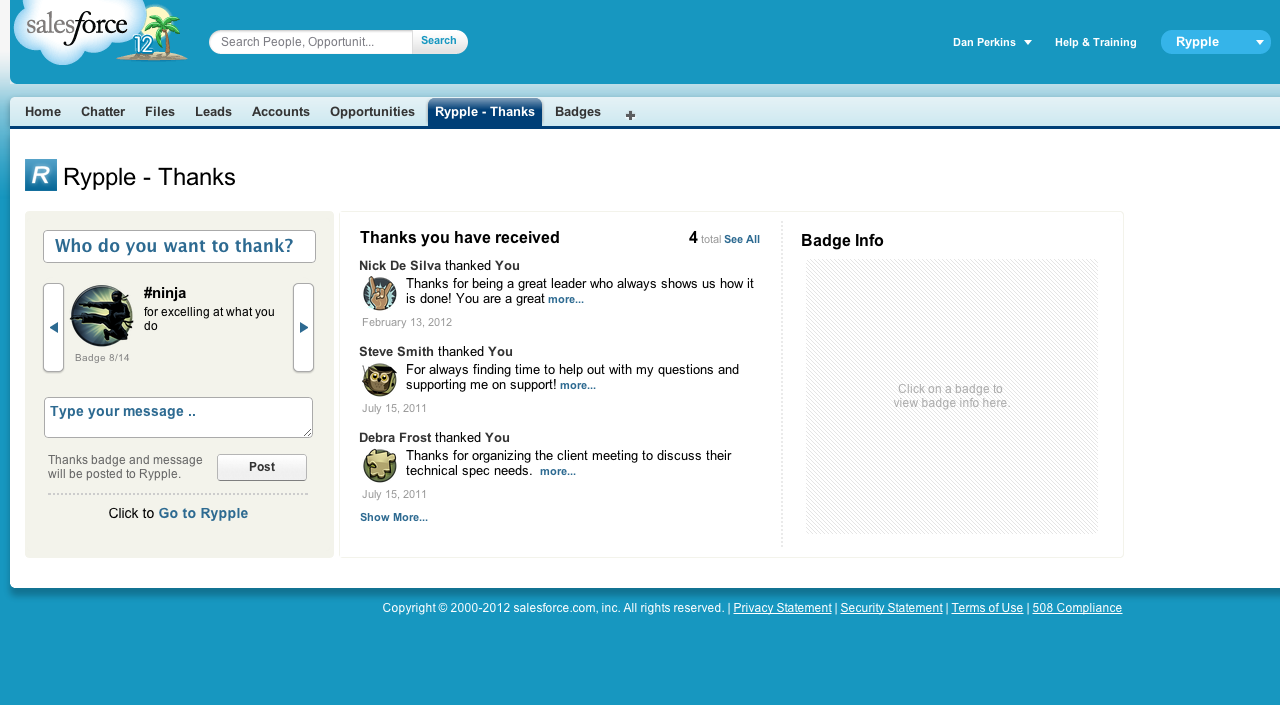Expand Debra Frost's message with more
This screenshot has height=705, width=1280.
[558, 471]
